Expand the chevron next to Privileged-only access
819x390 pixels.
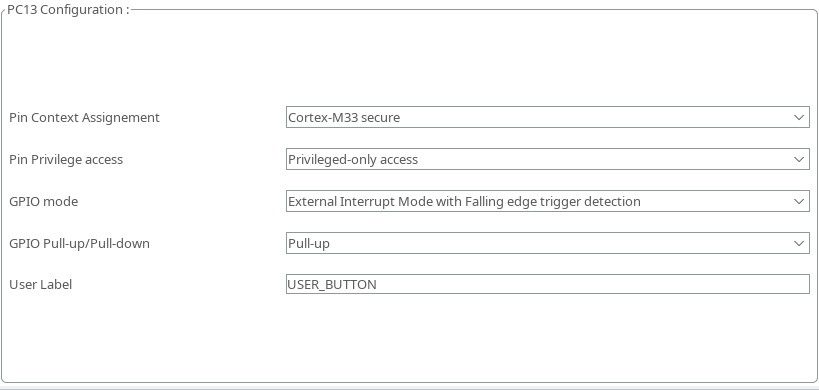[799, 159]
